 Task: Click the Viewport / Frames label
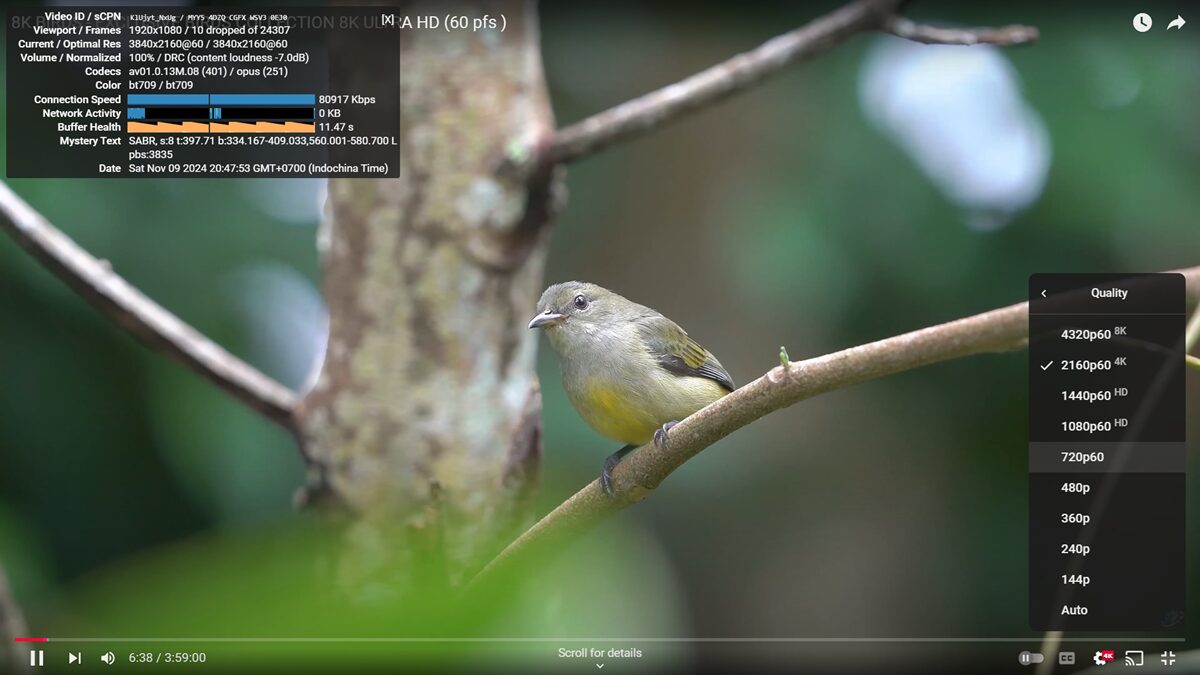tap(77, 30)
